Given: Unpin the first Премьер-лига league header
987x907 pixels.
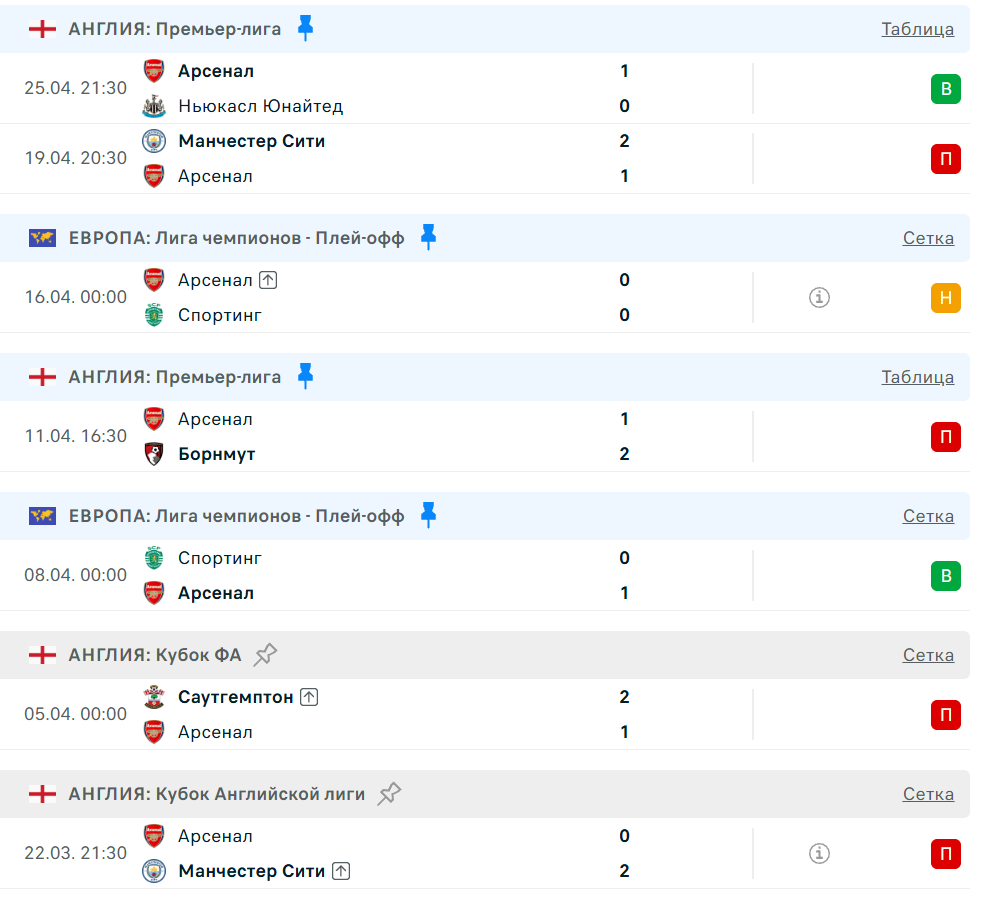Looking at the screenshot, I should coord(305,28).
